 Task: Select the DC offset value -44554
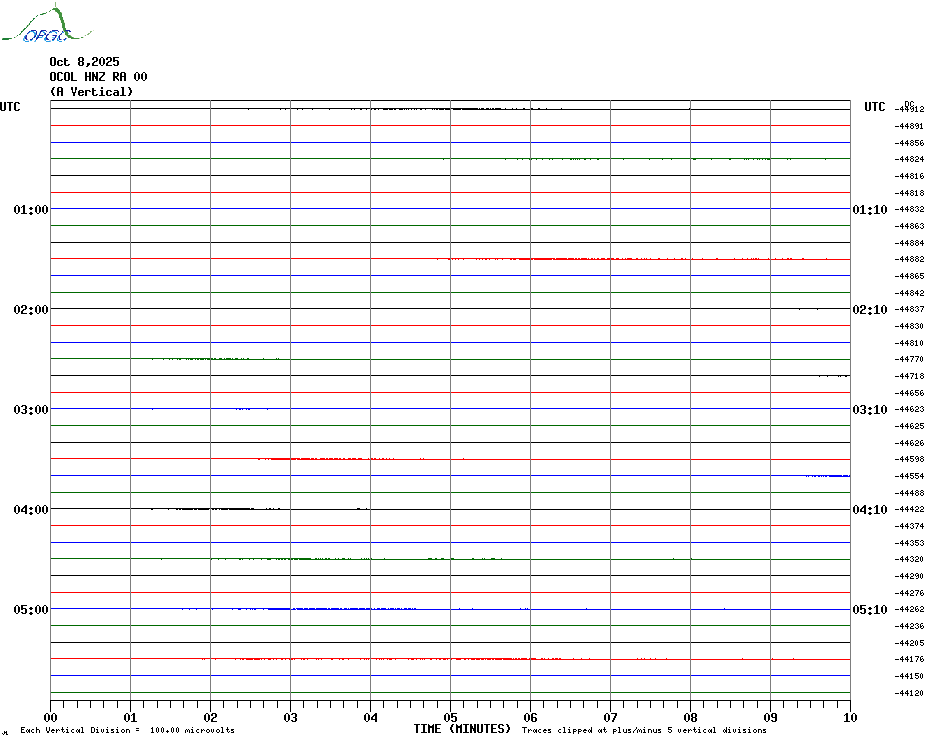[910, 476]
